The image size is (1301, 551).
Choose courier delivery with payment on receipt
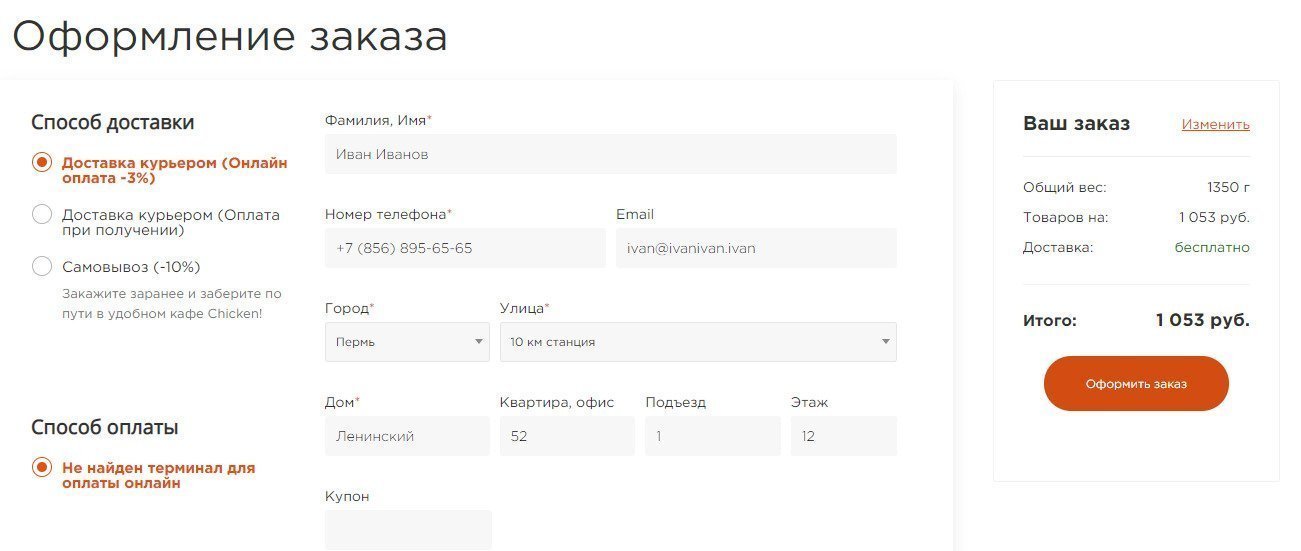42,215
